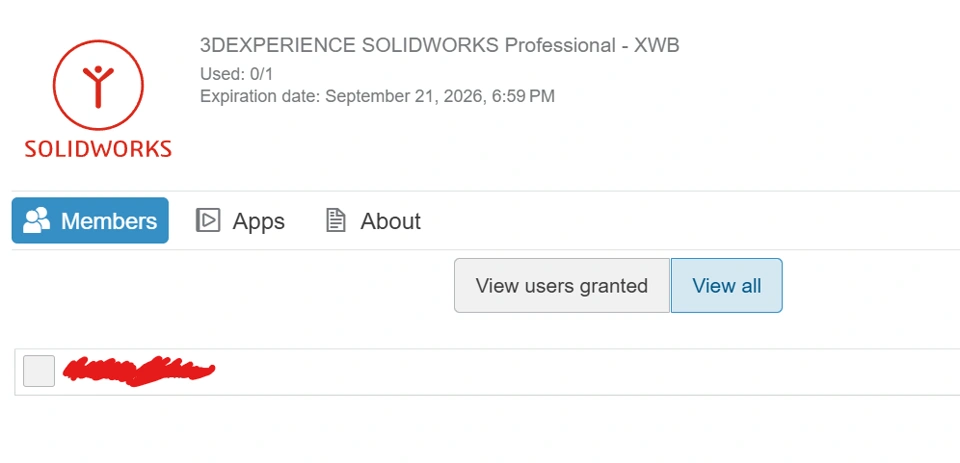Click the red SOLIDWORKS wordmark text
Image resolution: width=960 pixels, height=463 pixels.
[x=98, y=149]
